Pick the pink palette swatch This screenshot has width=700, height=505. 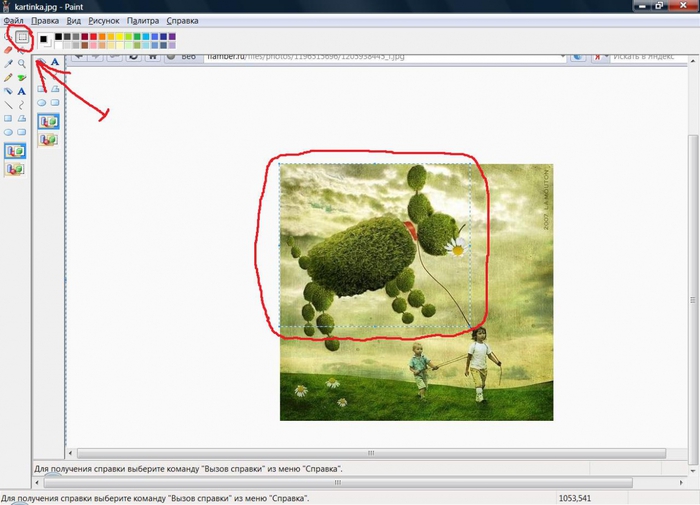(x=93, y=46)
